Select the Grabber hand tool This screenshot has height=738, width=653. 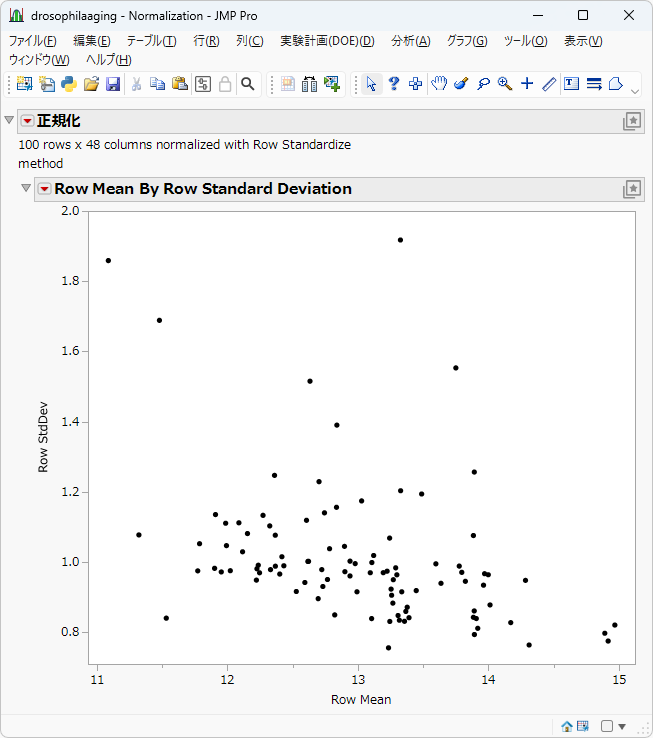439,84
